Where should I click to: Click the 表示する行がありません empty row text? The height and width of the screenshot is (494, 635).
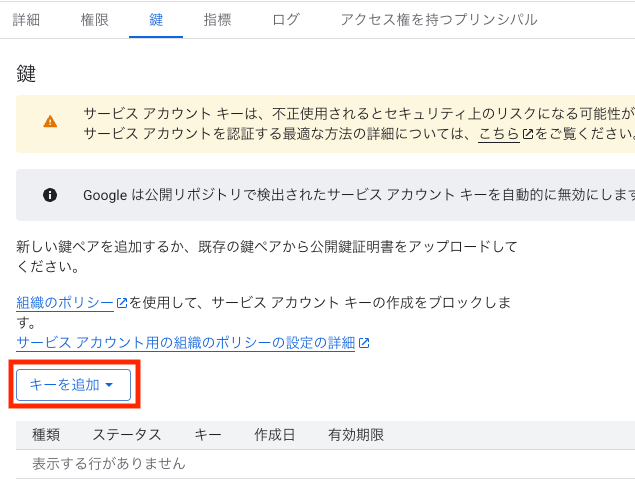[x=109, y=464]
